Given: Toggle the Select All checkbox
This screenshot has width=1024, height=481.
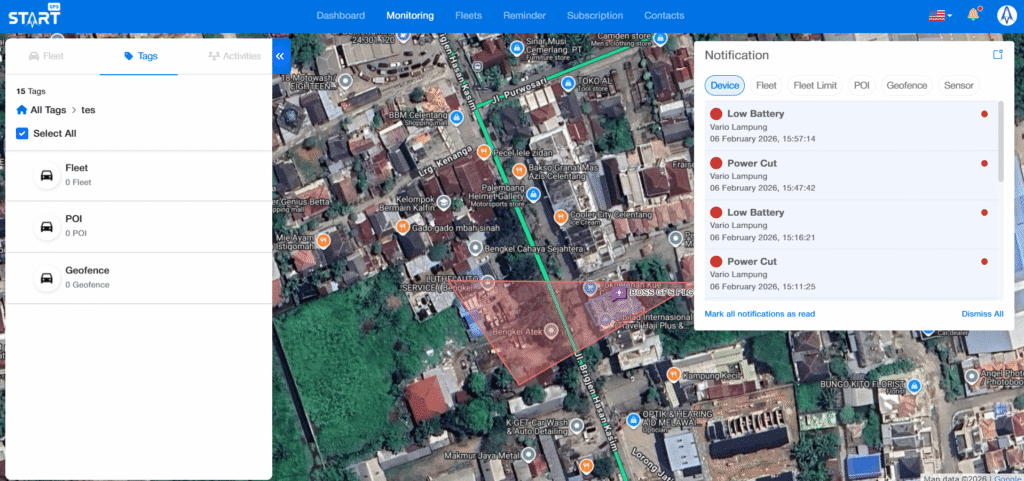Looking at the screenshot, I should pos(22,133).
